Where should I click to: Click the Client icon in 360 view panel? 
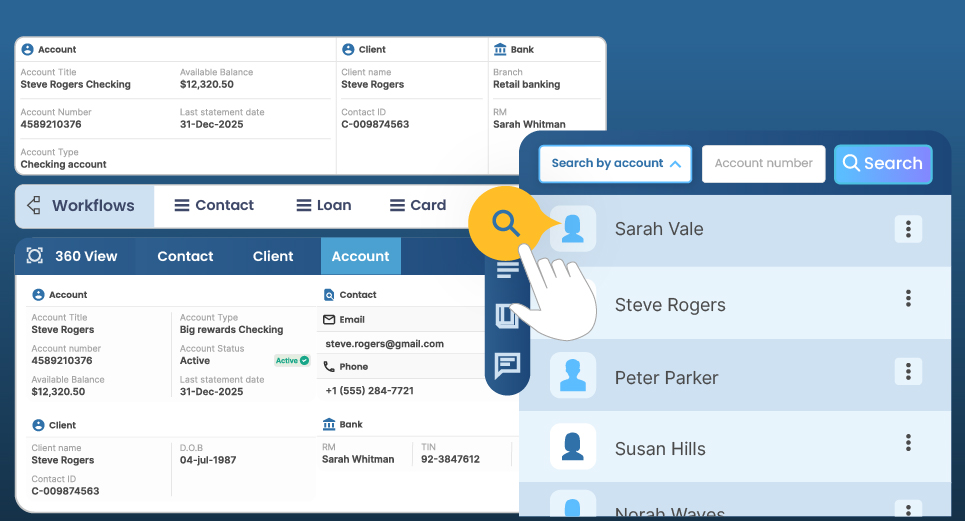click(38, 425)
